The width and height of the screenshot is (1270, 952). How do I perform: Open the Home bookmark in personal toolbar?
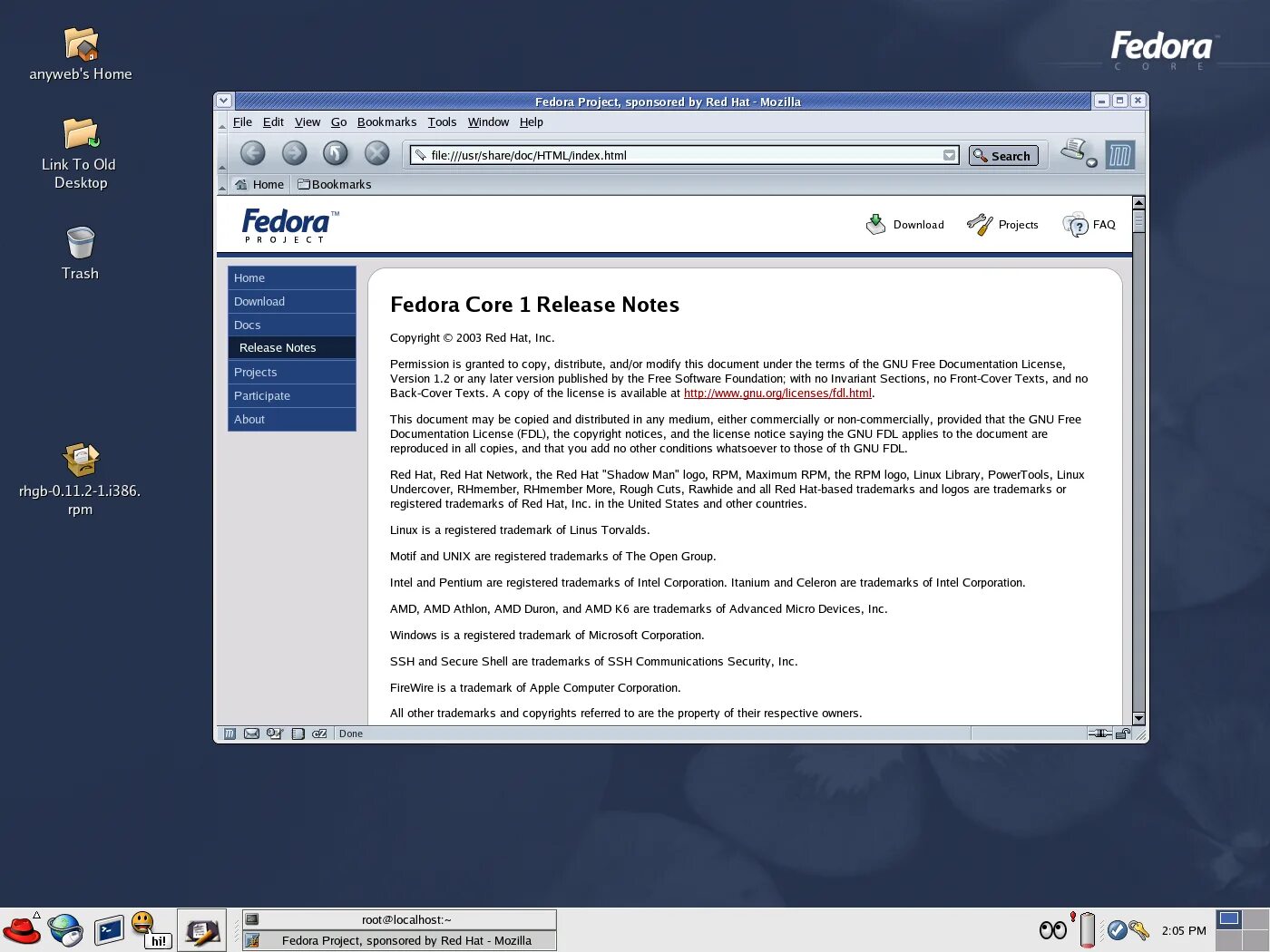coord(259,184)
